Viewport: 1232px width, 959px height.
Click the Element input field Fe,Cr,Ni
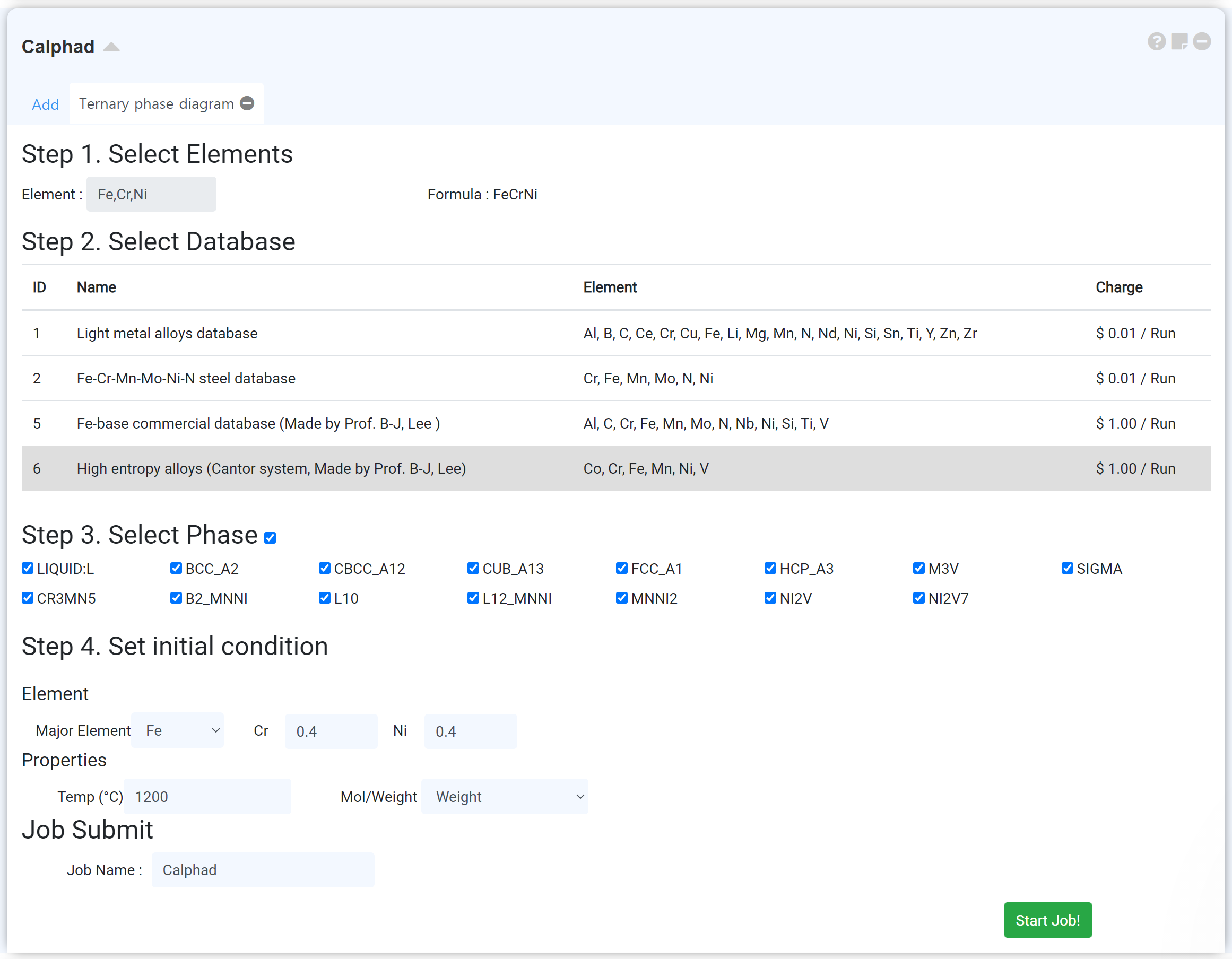(x=151, y=195)
